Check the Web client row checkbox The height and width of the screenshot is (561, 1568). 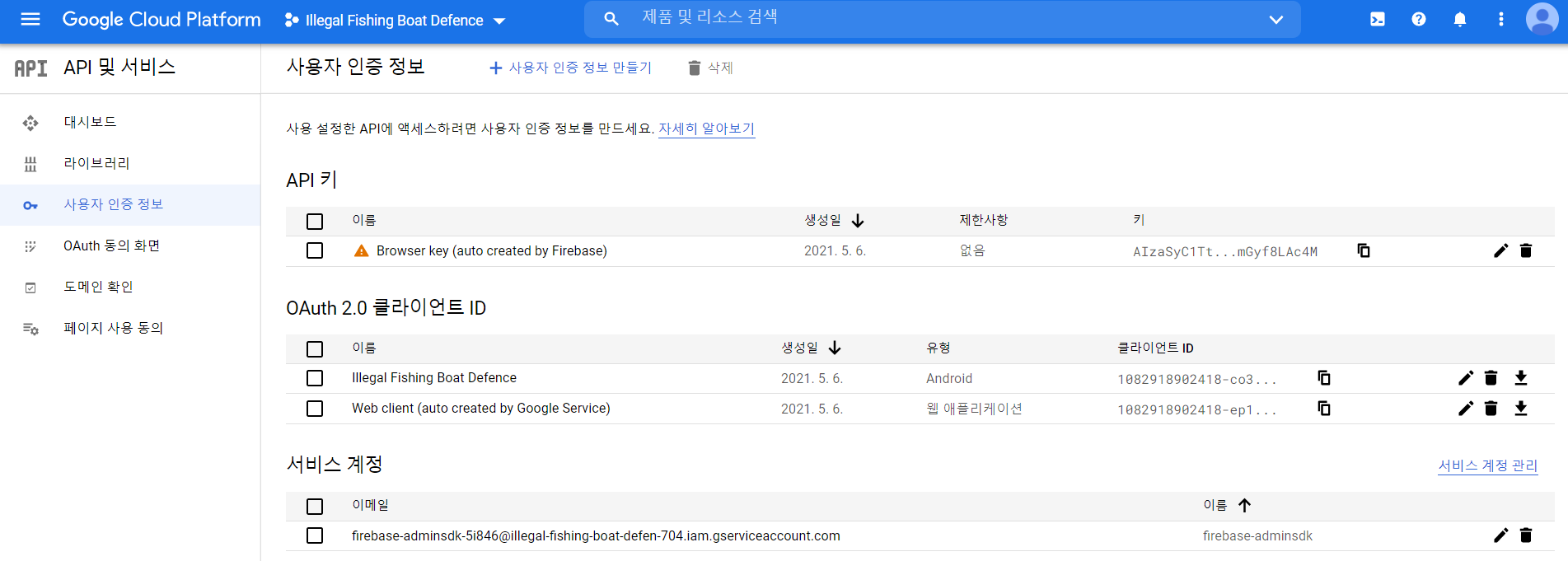315,409
